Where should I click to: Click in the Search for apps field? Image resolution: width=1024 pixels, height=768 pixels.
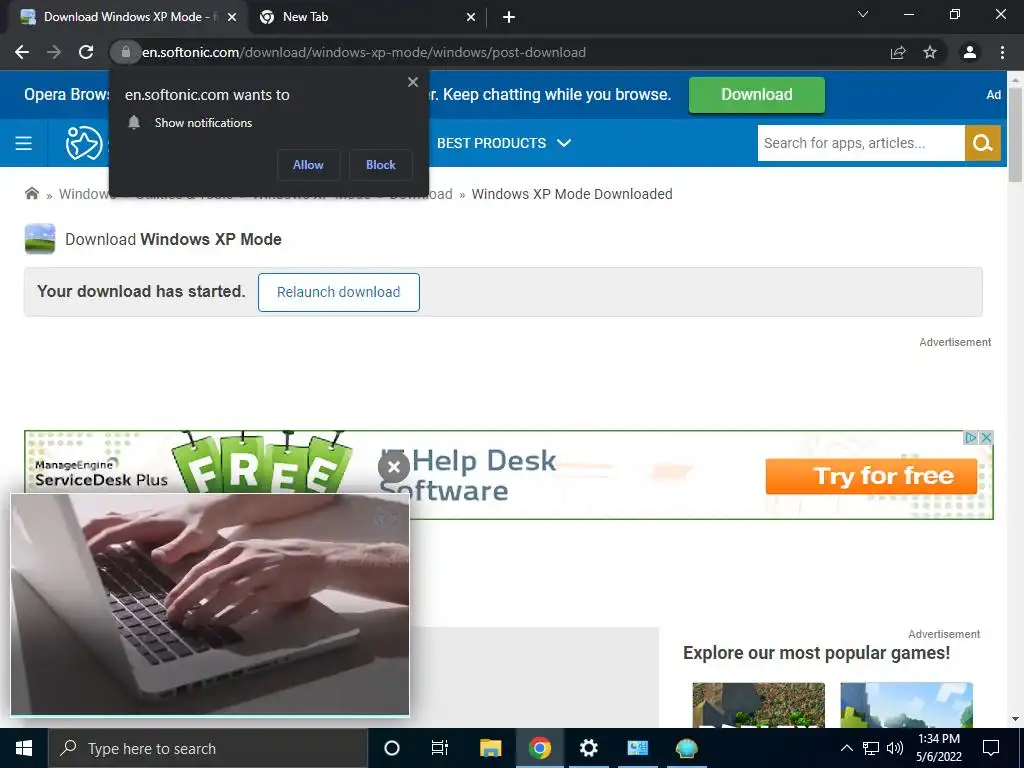[861, 143]
